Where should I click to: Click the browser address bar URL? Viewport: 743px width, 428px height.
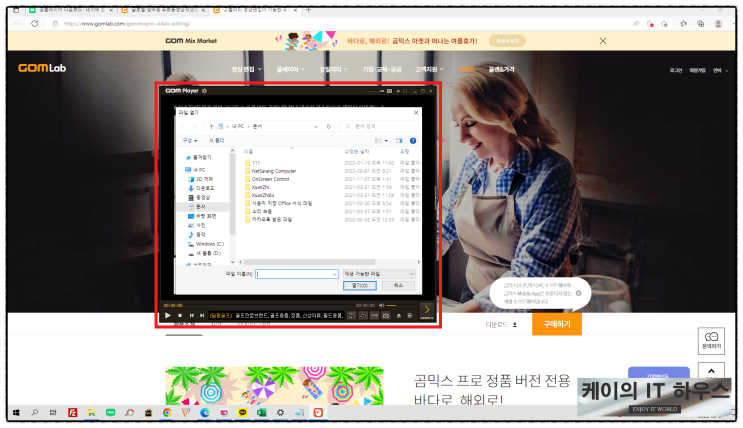[x=127, y=24]
